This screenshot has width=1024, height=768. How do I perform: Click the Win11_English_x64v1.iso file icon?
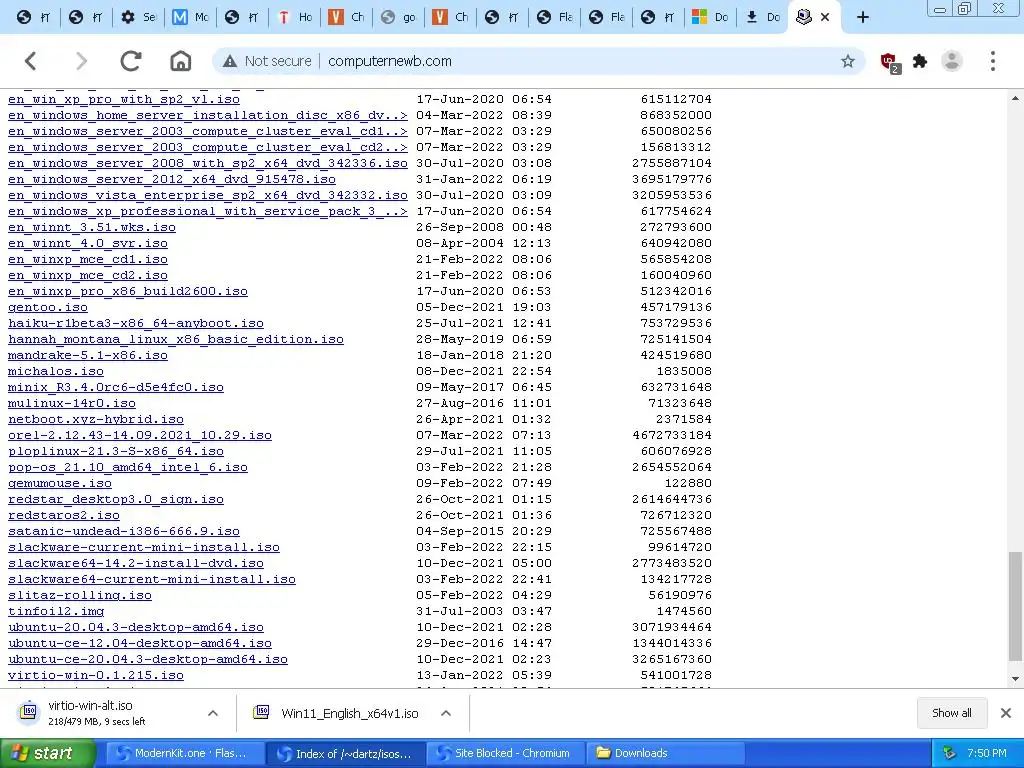pos(261,712)
